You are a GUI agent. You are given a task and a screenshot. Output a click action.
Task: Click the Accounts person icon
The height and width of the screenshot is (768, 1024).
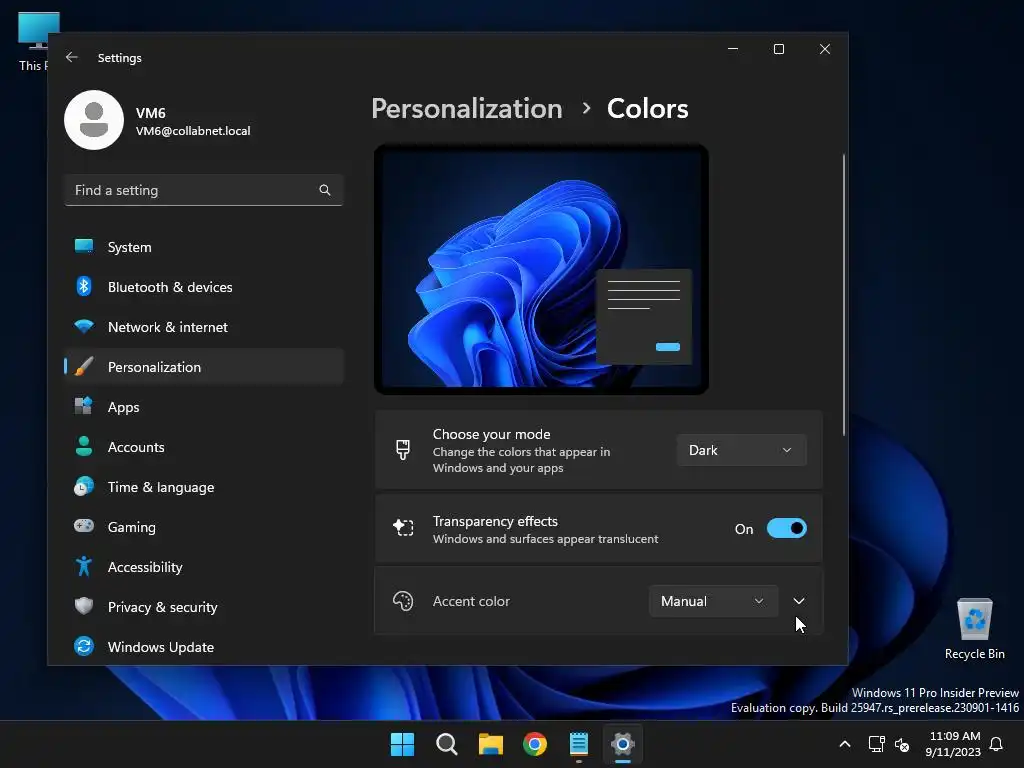[x=84, y=446]
